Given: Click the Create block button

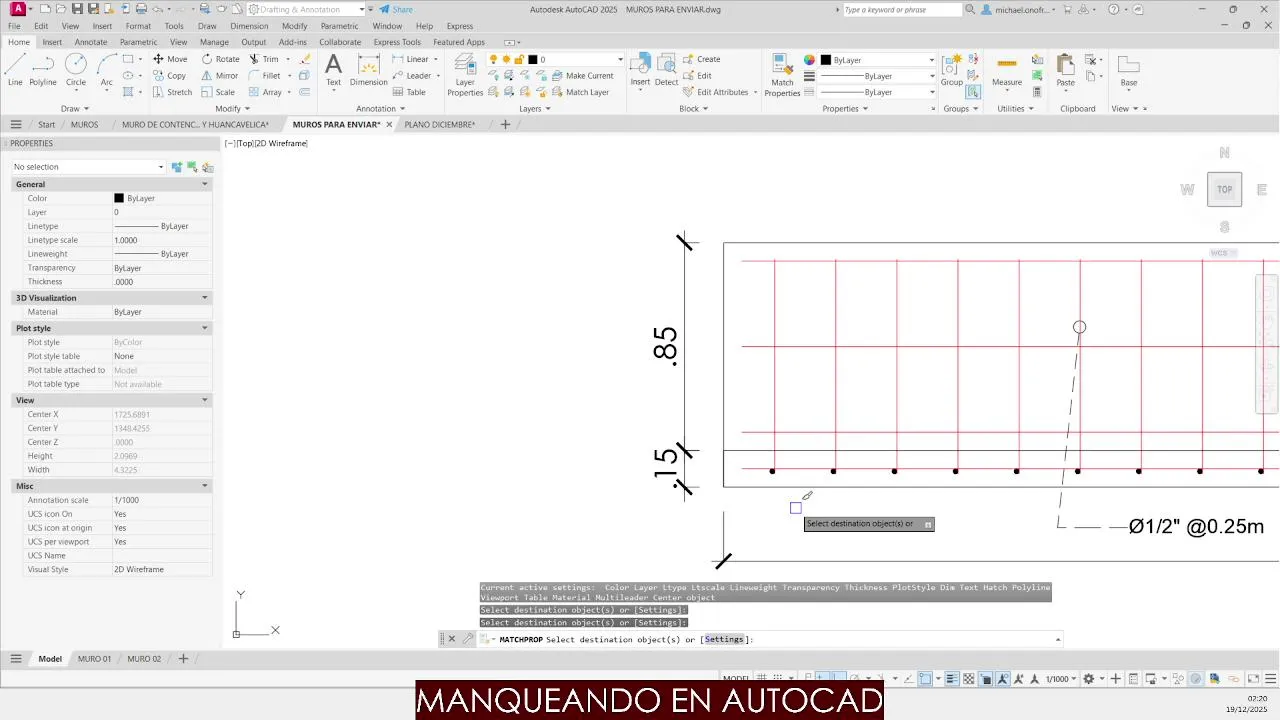Looking at the screenshot, I should pos(702,59).
